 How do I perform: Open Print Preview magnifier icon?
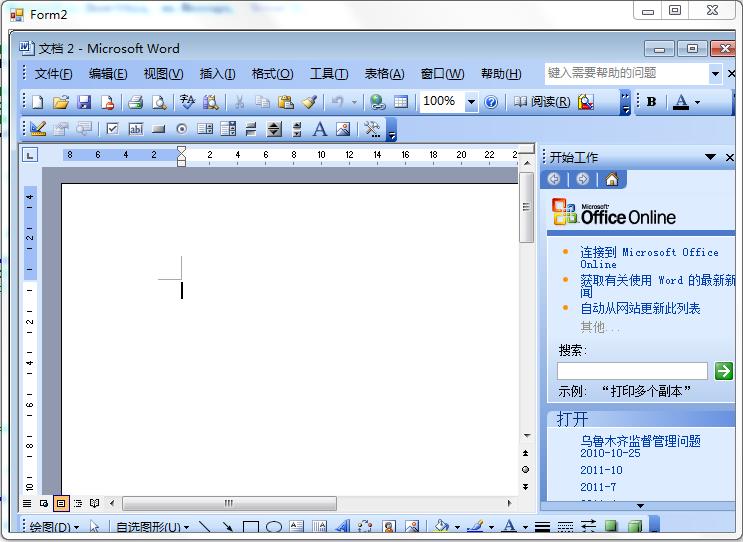(x=159, y=102)
